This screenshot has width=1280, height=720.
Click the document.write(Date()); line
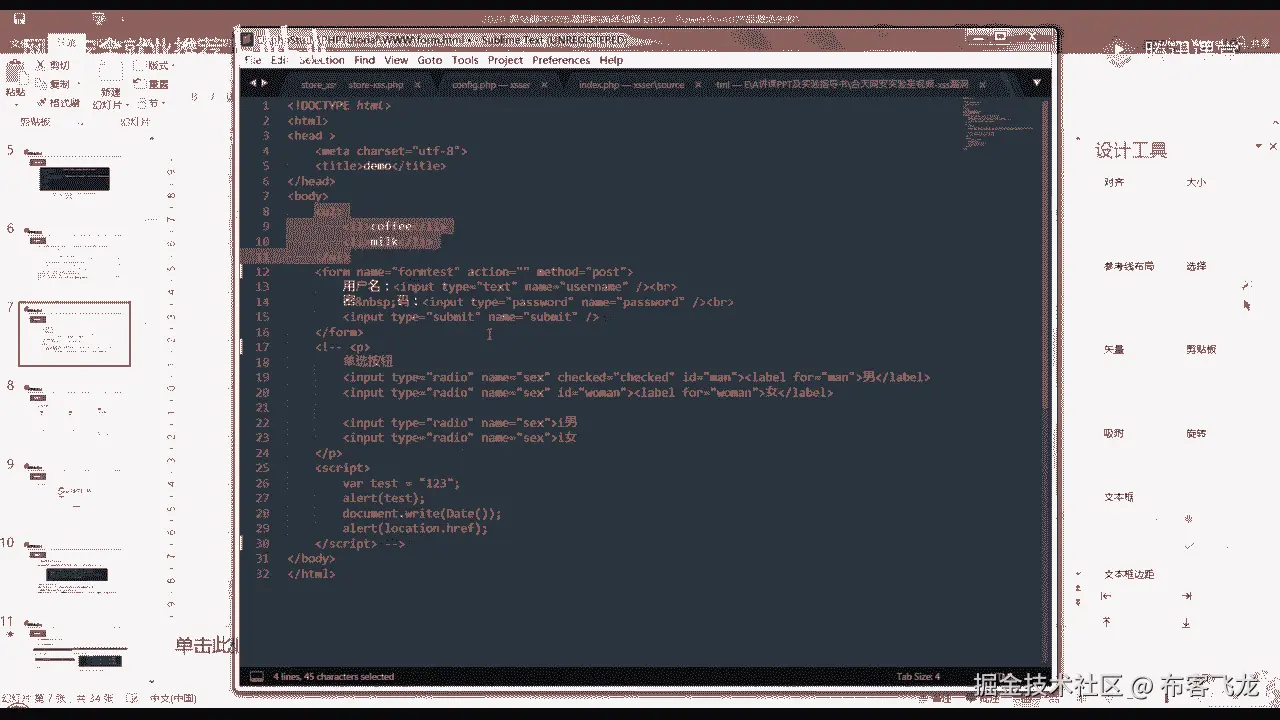[x=421, y=513]
